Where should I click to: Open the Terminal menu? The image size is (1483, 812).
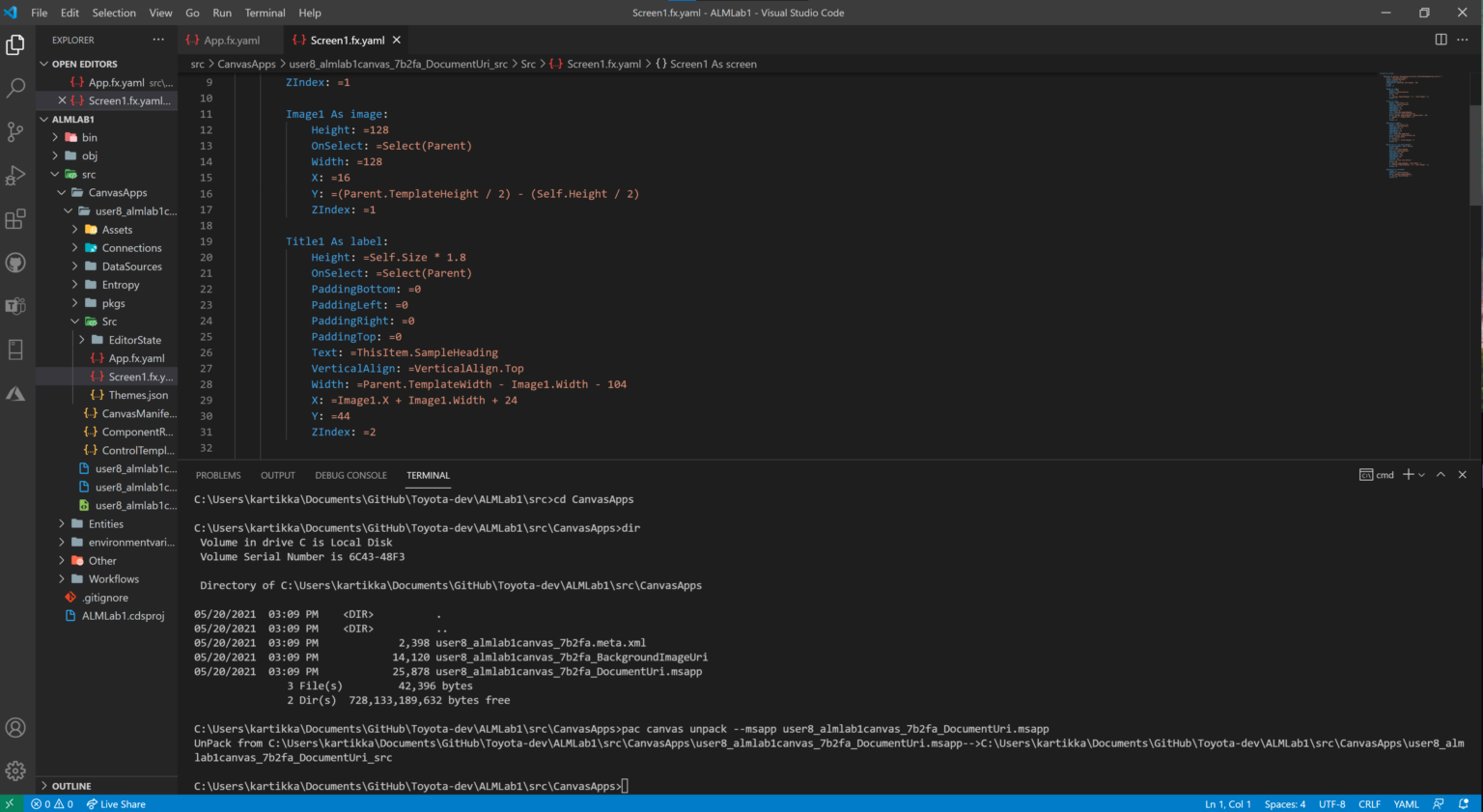265,13
